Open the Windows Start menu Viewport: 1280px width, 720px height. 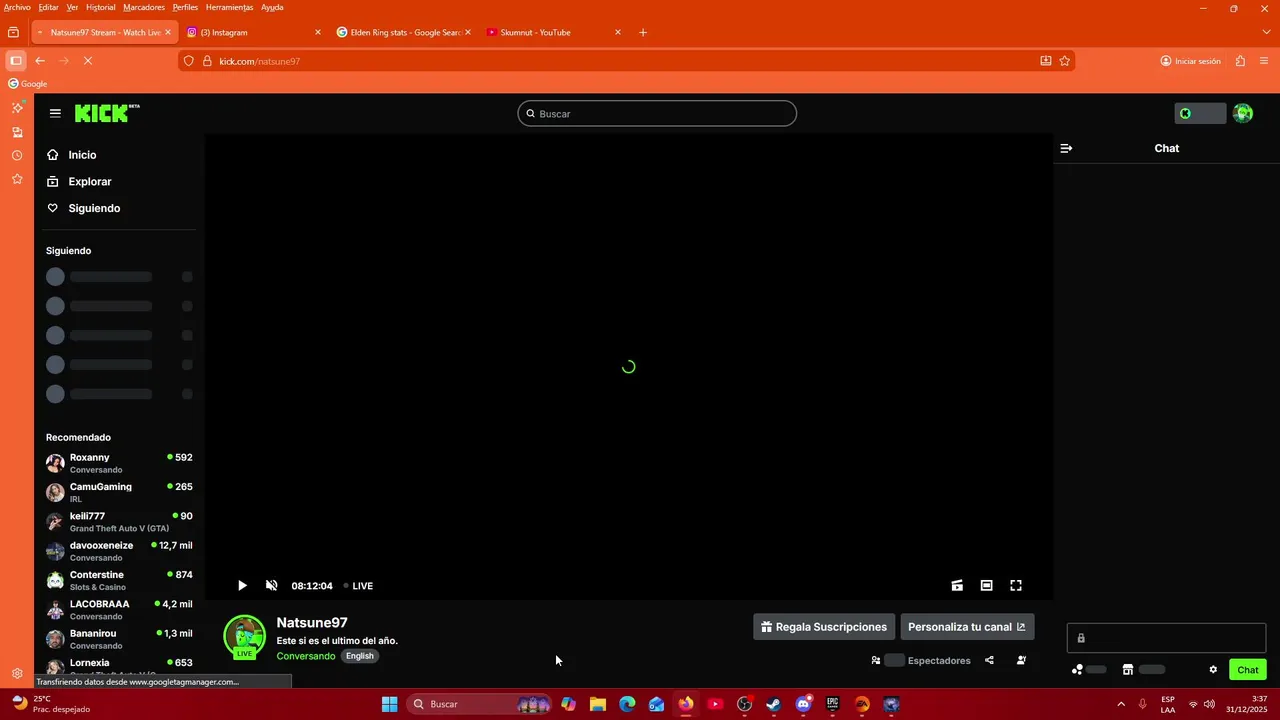click(x=390, y=704)
